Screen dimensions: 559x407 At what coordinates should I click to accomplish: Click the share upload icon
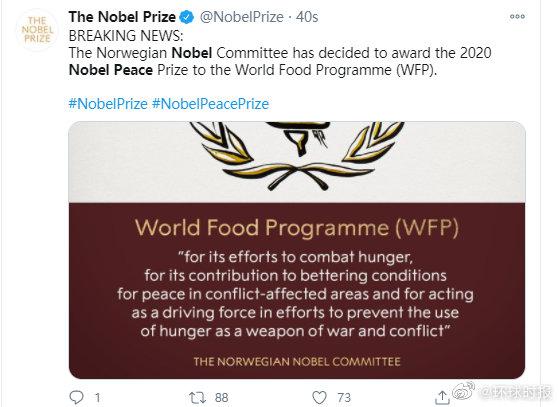(442, 398)
